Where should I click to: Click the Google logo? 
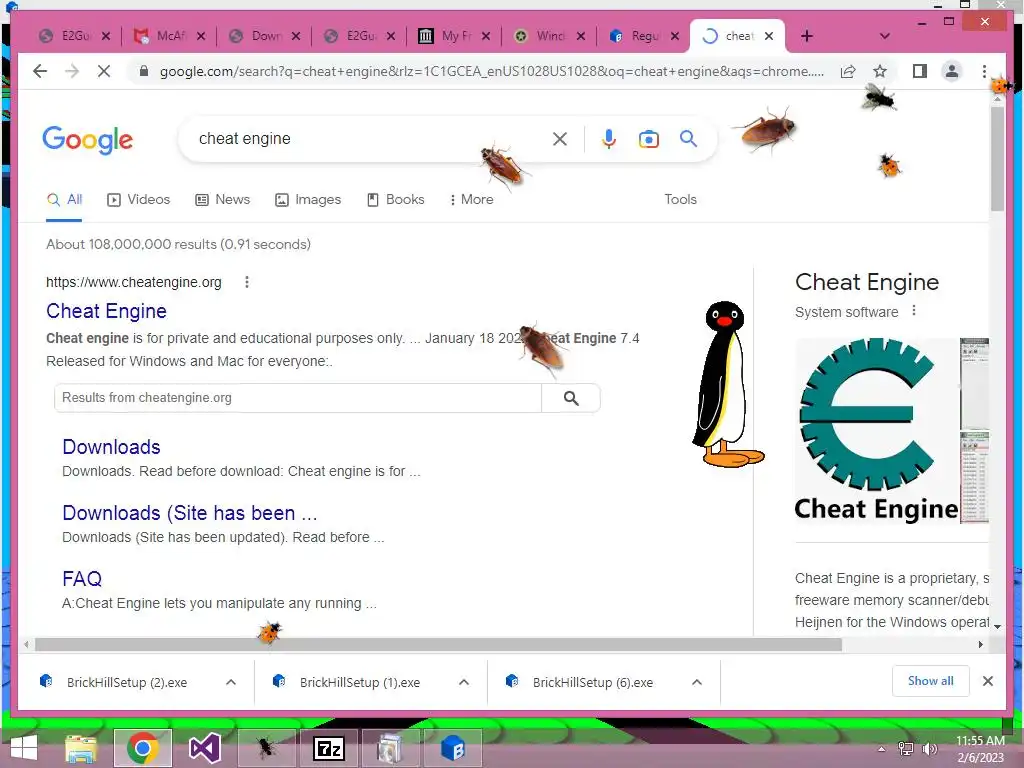click(88, 140)
